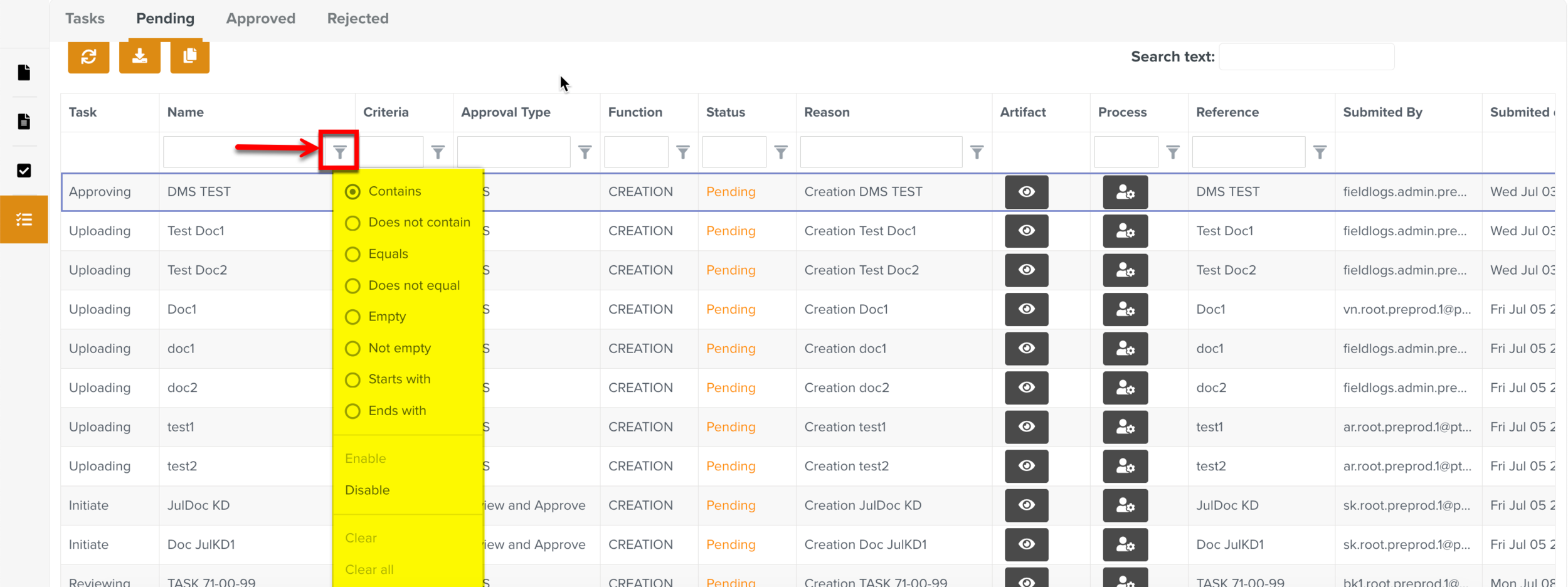Image resolution: width=1568 pixels, height=587 pixels.
Task: Open process icon for Creation doc2 row
Action: (x=1125, y=388)
